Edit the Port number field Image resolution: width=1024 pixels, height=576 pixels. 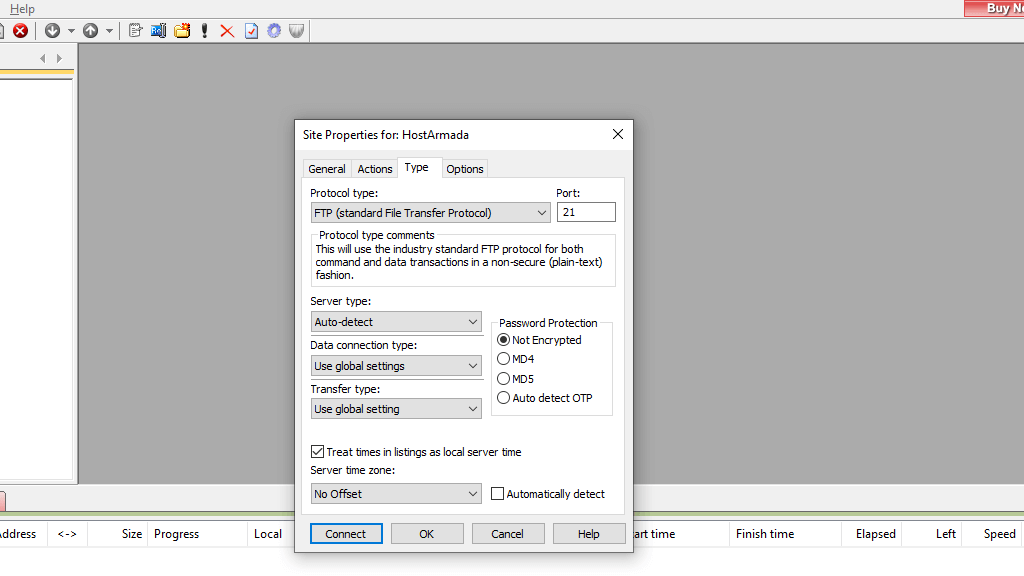click(x=586, y=212)
